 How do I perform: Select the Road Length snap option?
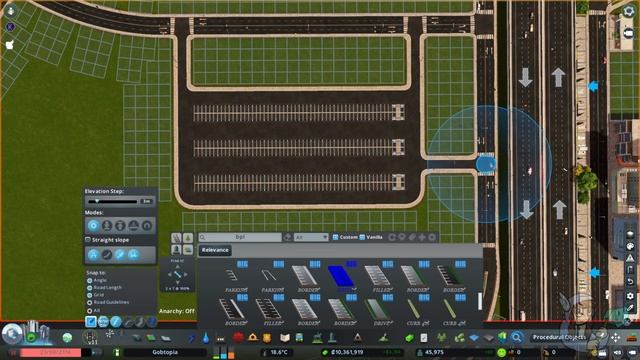(89, 288)
